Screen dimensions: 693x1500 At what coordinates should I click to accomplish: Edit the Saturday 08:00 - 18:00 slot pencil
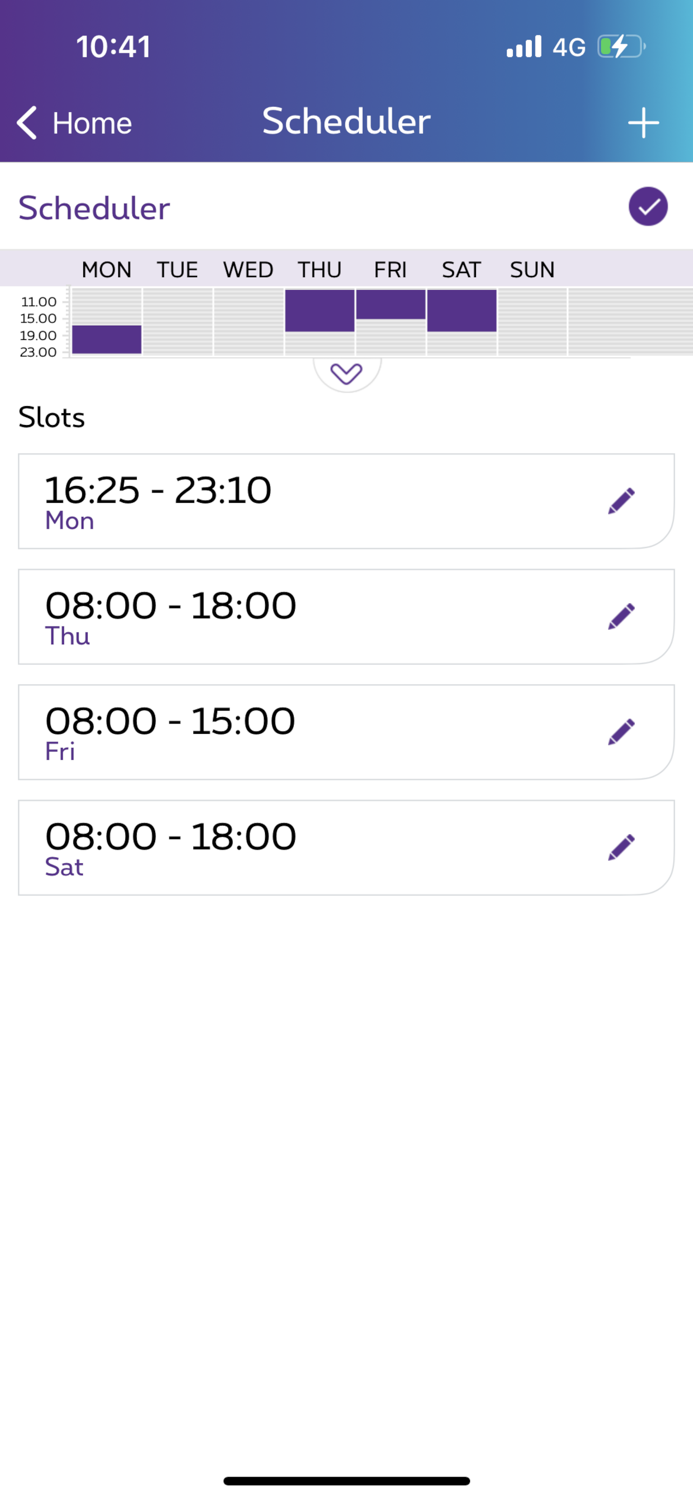click(x=621, y=847)
